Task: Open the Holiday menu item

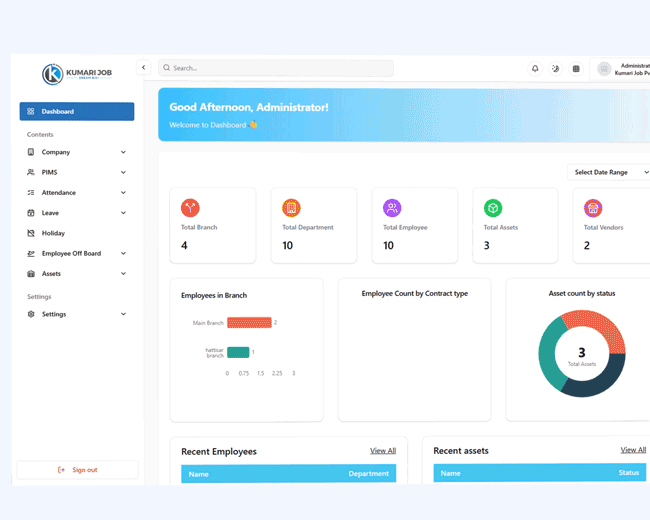Action: point(53,233)
